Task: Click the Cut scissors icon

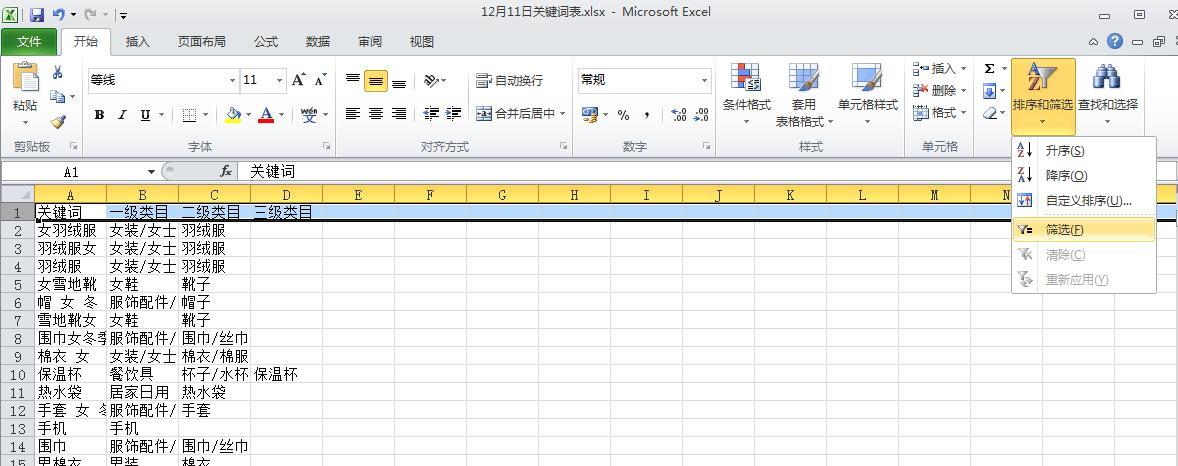Action: 58,72
